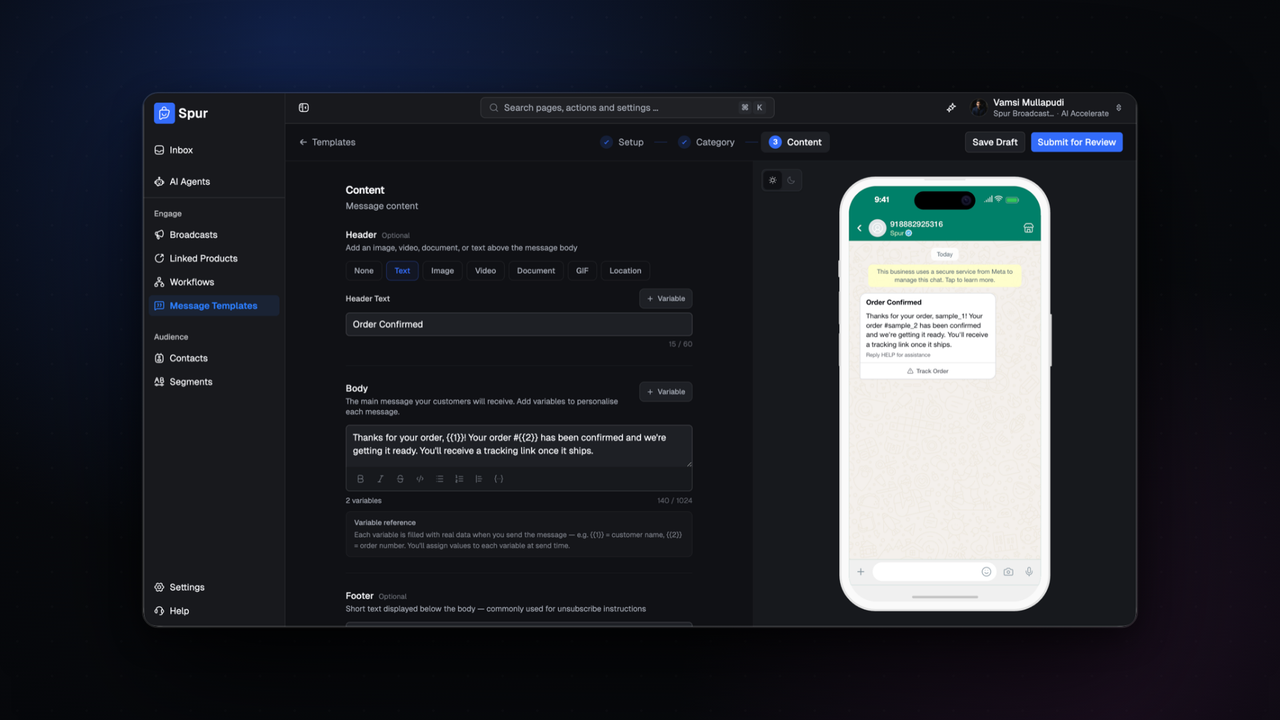Switch preview to light mode
The image size is (1280, 720).
click(x=772, y=181)
